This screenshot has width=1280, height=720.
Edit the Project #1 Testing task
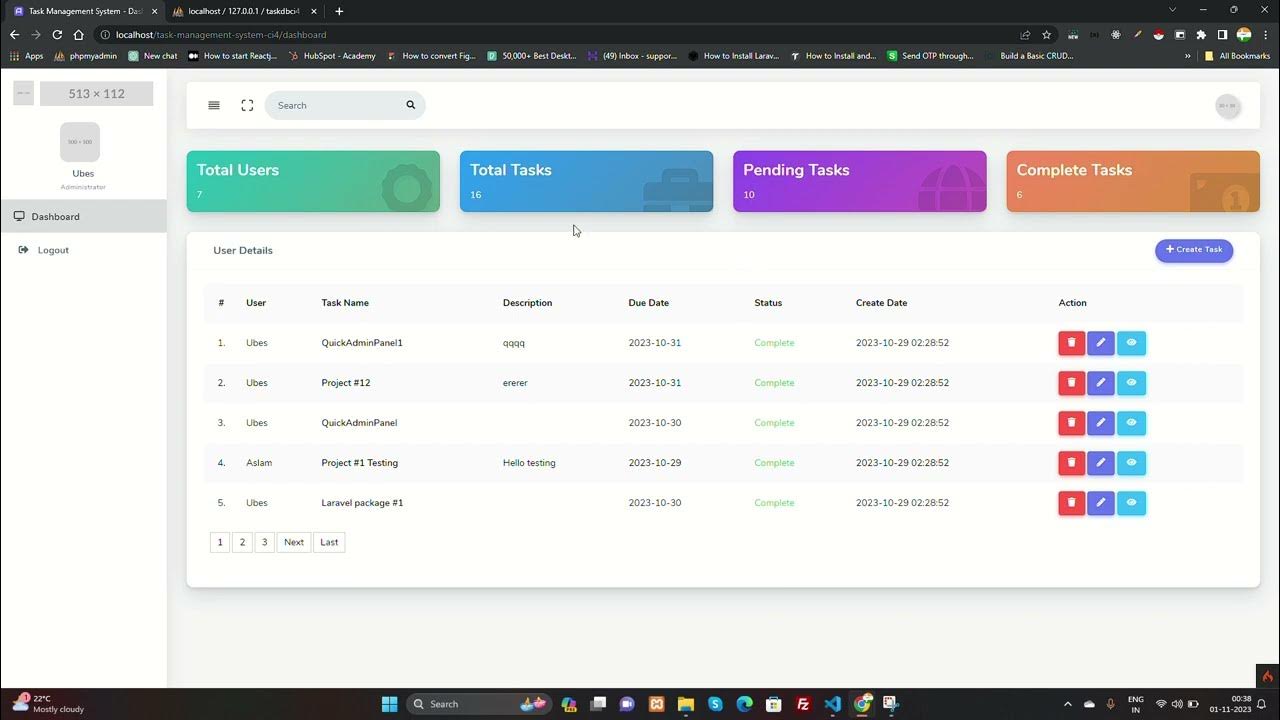click(1100, 463)
